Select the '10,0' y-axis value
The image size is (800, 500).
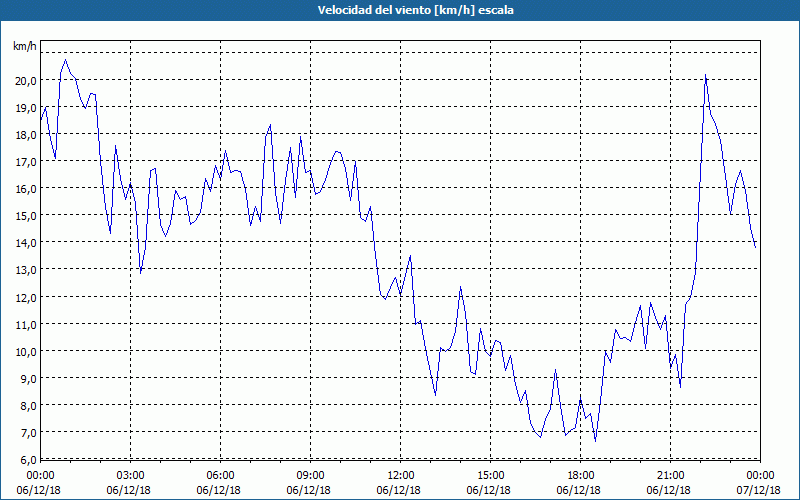(26, 351)
